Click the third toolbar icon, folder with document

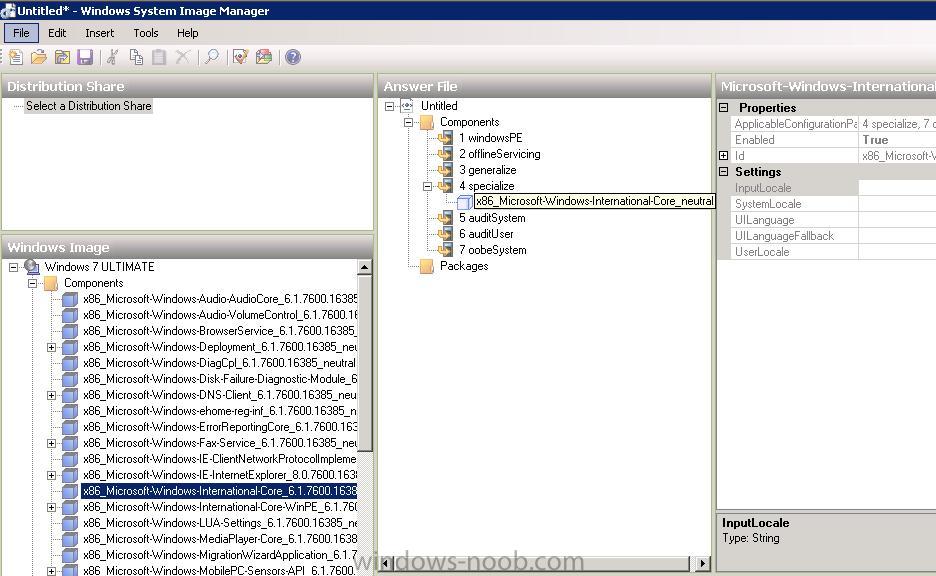[62, 57]
